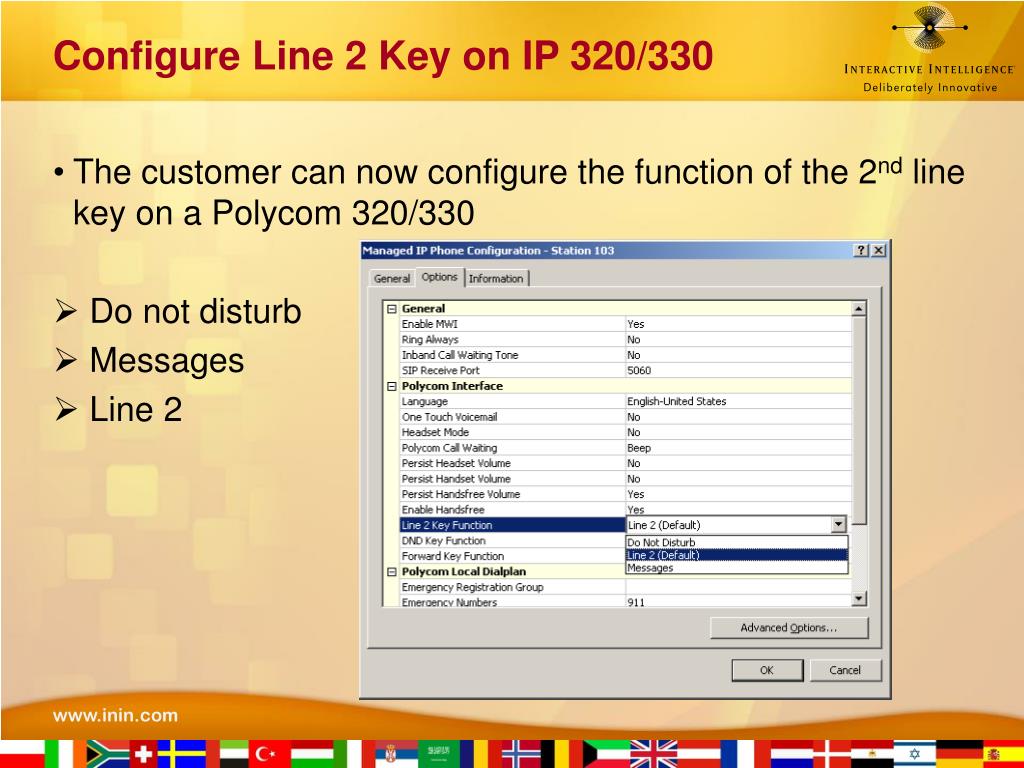This screenshot has height=768, width=1024.
Task: Click the vertical scrollbar thumb
Action: (x=859, y=421)
